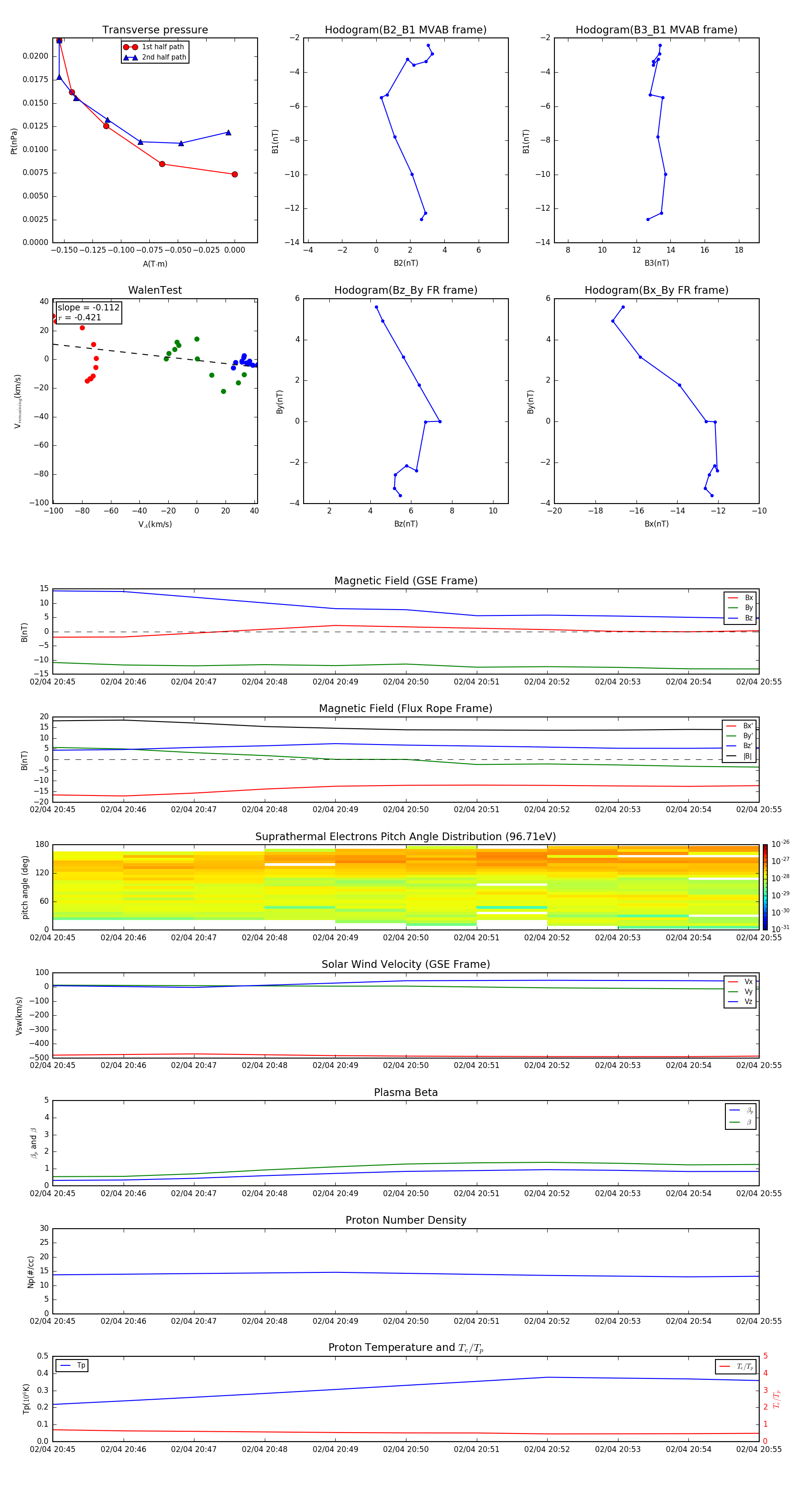
Task: Select the "slope = -0.112" annotation
Action: 88,308
